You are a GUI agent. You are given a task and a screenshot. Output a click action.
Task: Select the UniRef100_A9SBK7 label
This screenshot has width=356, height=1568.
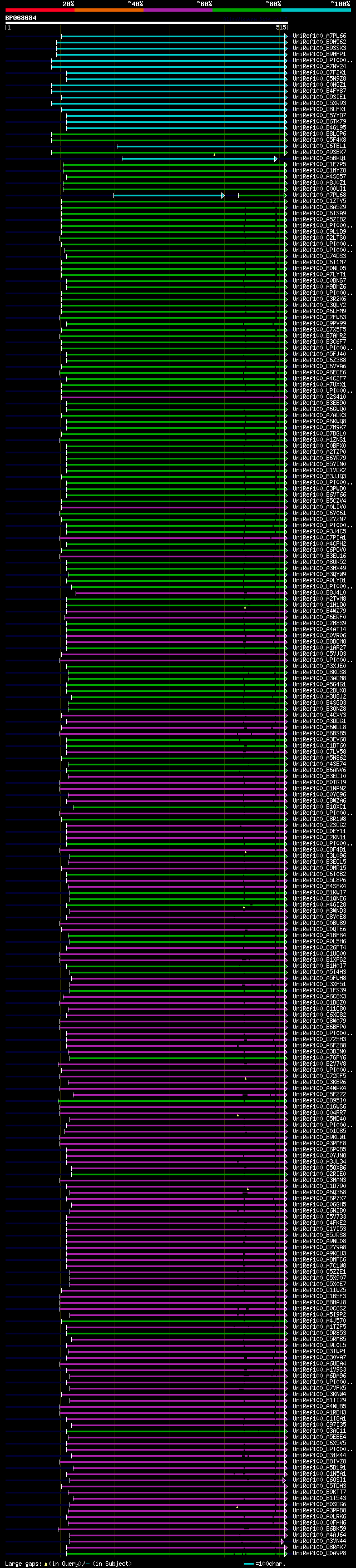click(x=319, y=152)
